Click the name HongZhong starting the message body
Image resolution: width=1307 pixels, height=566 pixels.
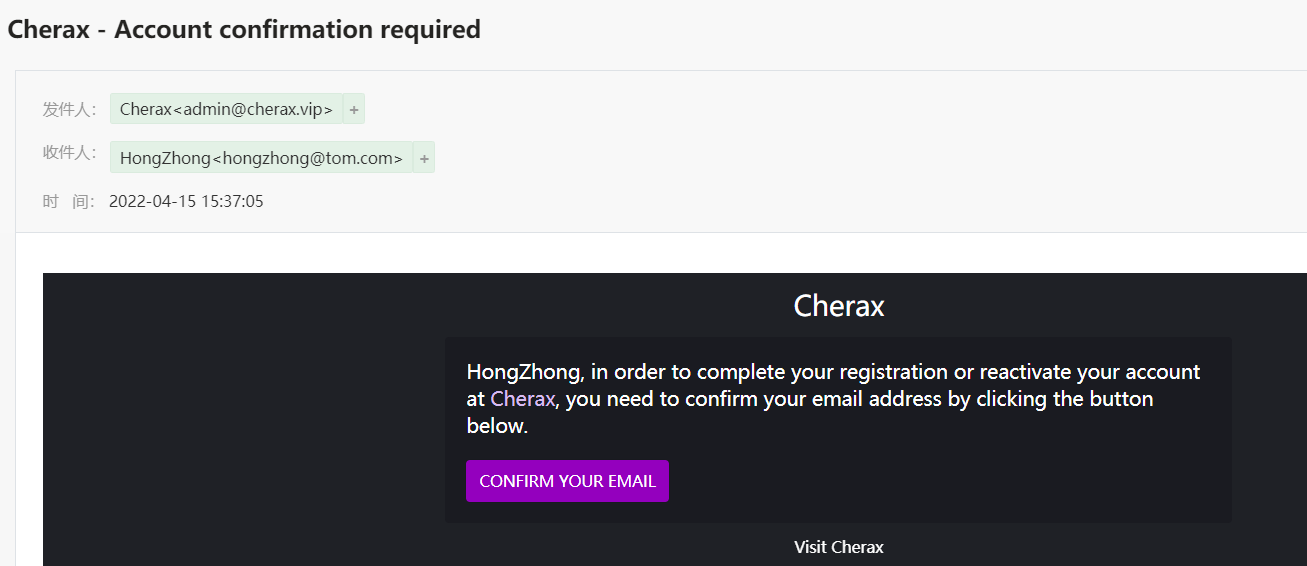(524, 372)
